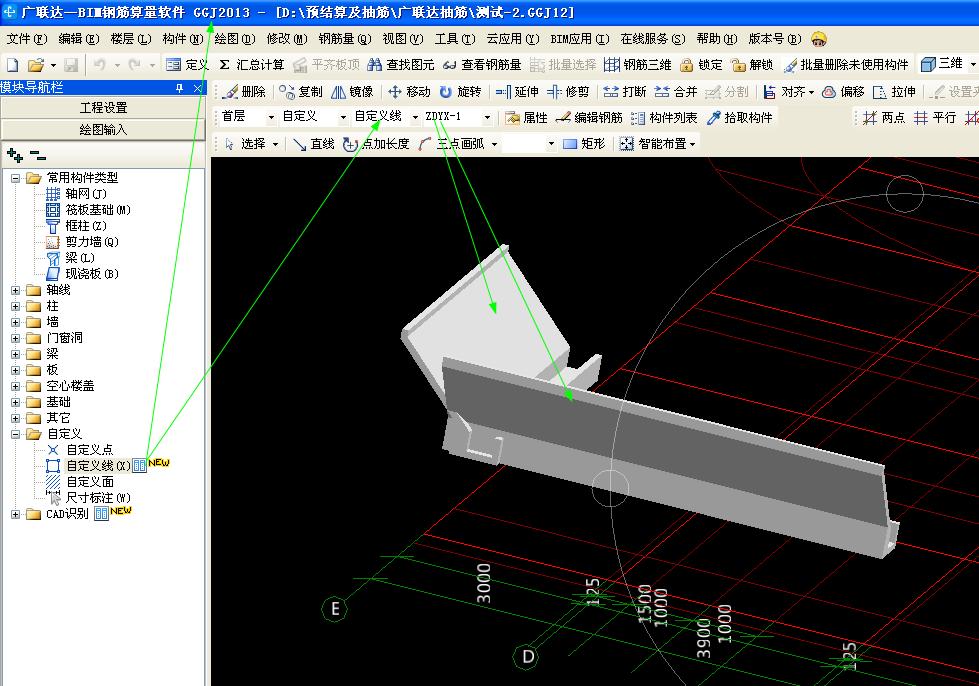Click the 工程设置 button
The height and width of the screenshot is (686, 979).
pyautogui.click(x=103, y=108)
